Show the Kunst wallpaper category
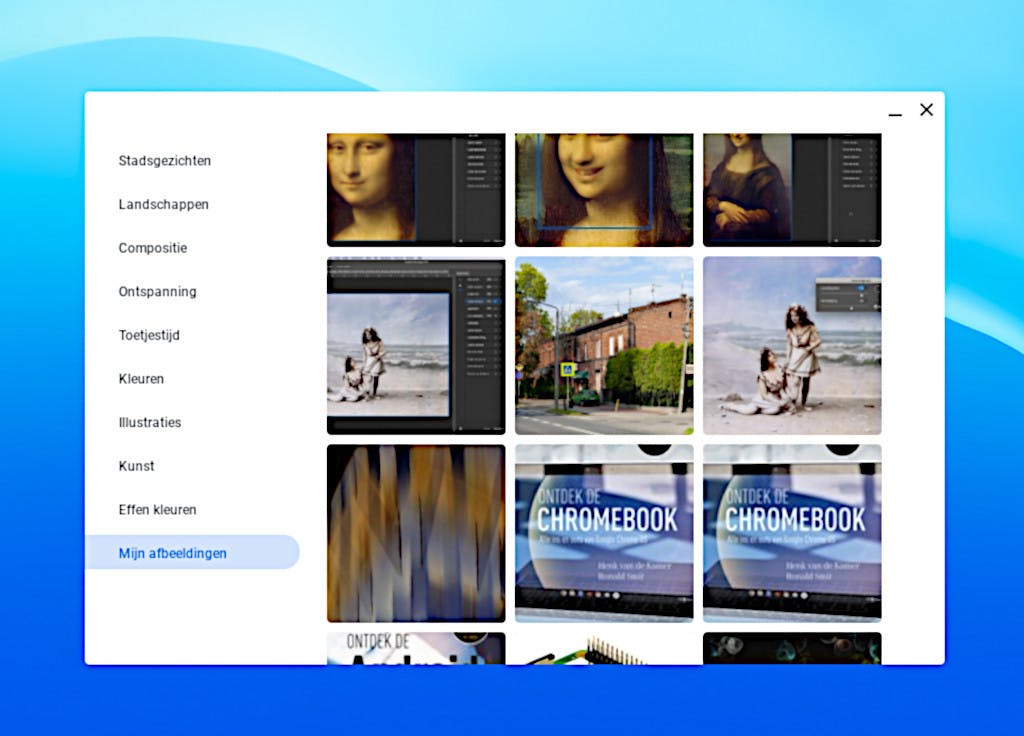The height and width of the screenshot is (736, 1024). [x=136, y=466]
